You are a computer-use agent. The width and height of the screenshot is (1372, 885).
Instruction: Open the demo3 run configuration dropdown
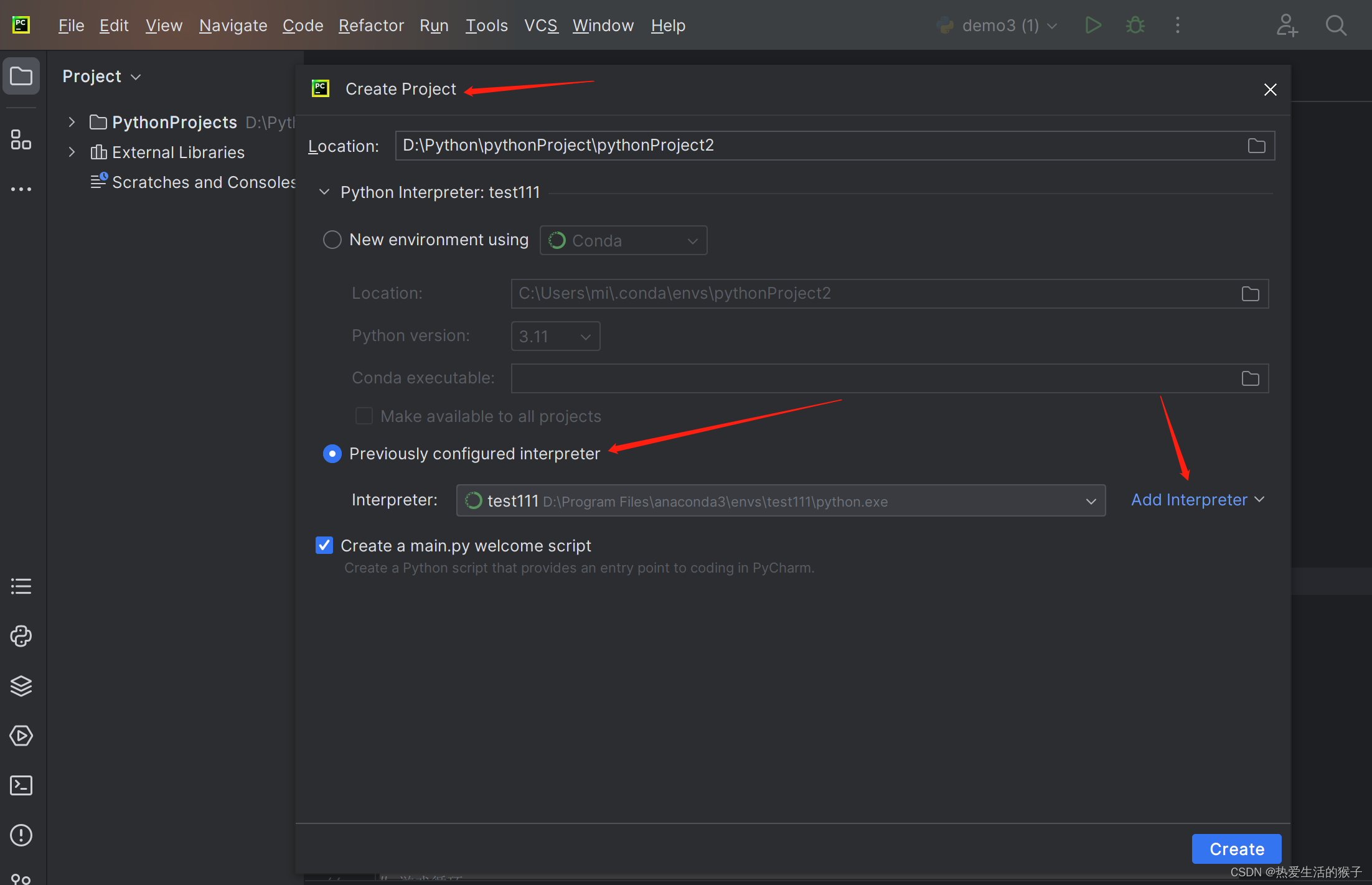pos(997,26)
